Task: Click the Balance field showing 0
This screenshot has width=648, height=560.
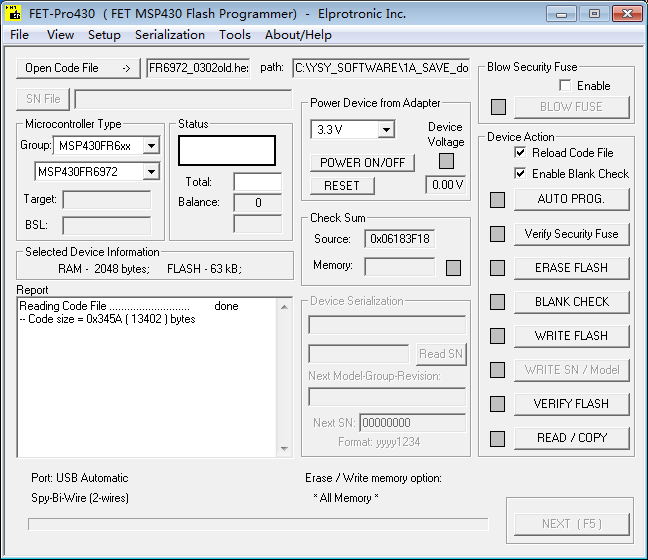Action: tap(257, 203)
